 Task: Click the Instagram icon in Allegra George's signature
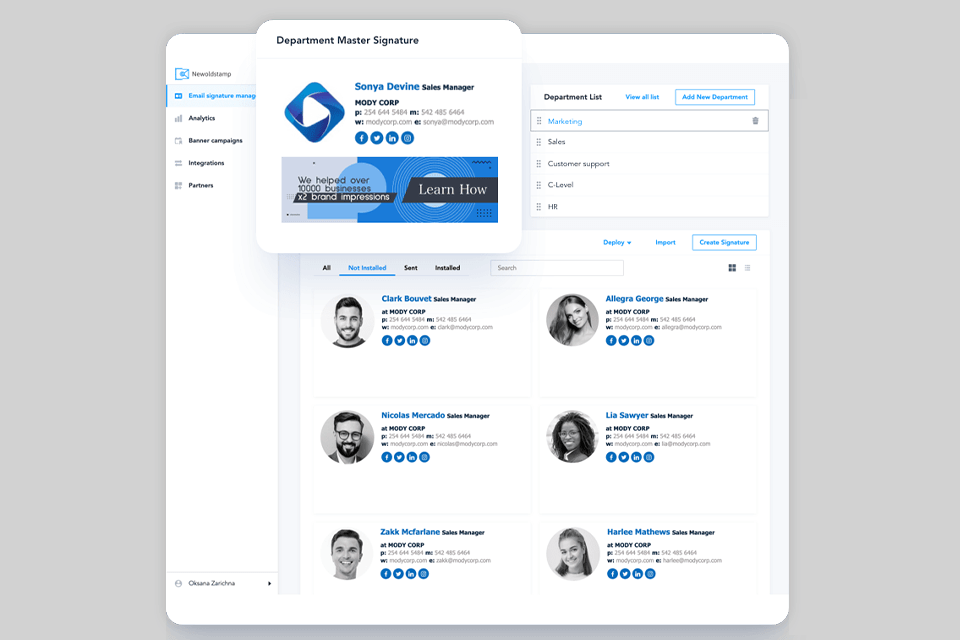[x=648, y=341]
